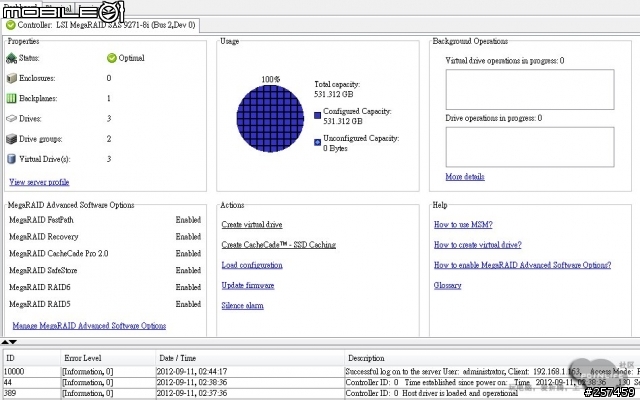The width and height of the screenshot is (640, 400).
Task: Open How to enable MegaRAID Advanced Software Options help
Action: click(x=522, y=265)
